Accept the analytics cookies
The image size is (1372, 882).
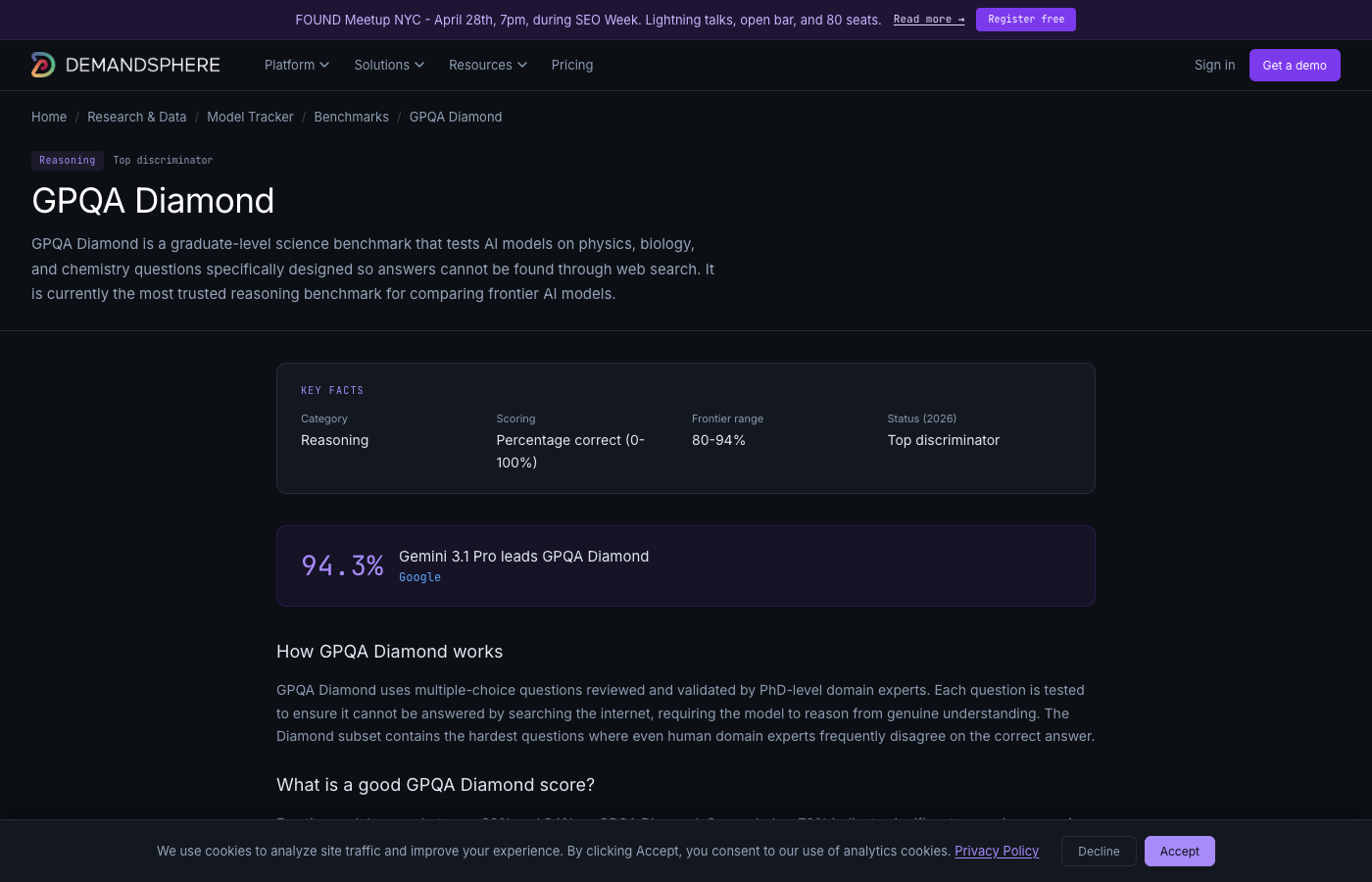coord(1179,851)
